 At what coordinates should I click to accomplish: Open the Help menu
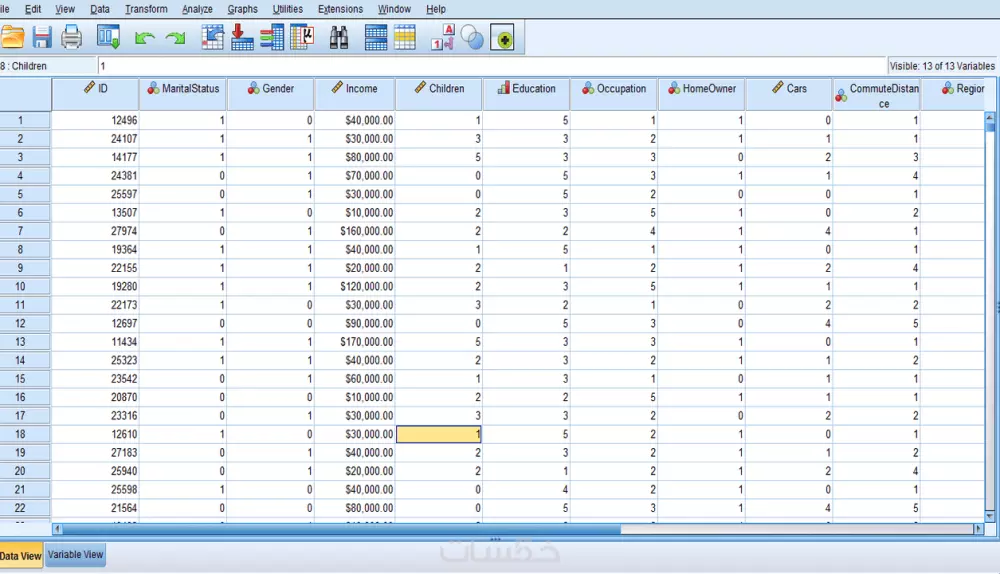[436, 9]
